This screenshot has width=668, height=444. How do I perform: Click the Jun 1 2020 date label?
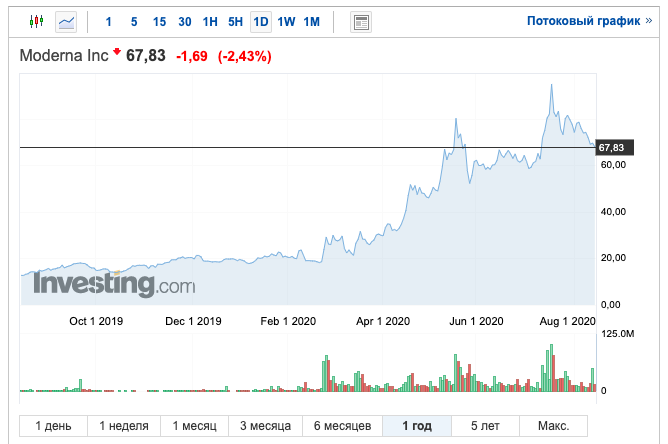click(x=476, y=321)
